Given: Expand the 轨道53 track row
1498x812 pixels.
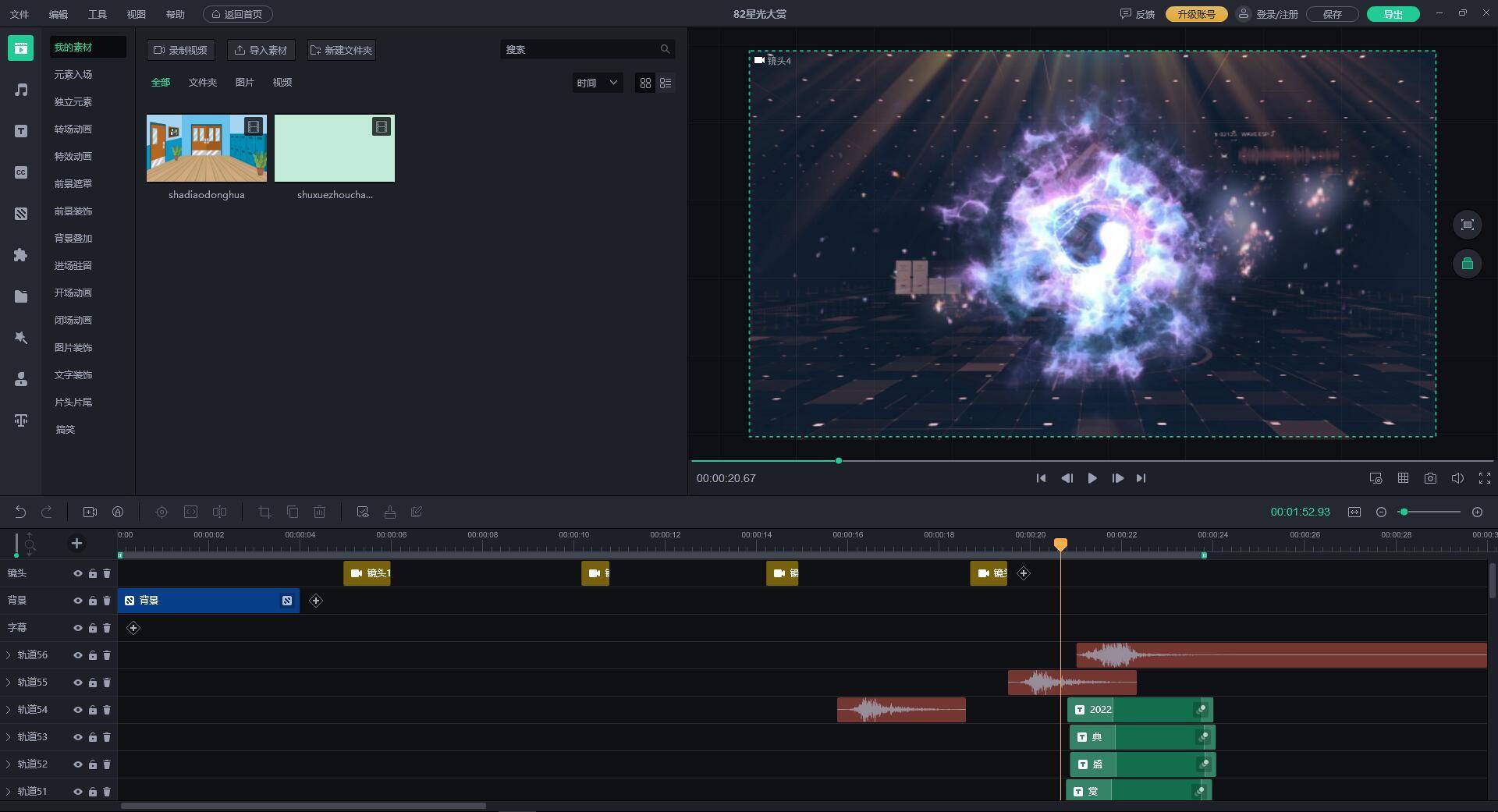Looking at the screenshot, I should tap(9, 737).
